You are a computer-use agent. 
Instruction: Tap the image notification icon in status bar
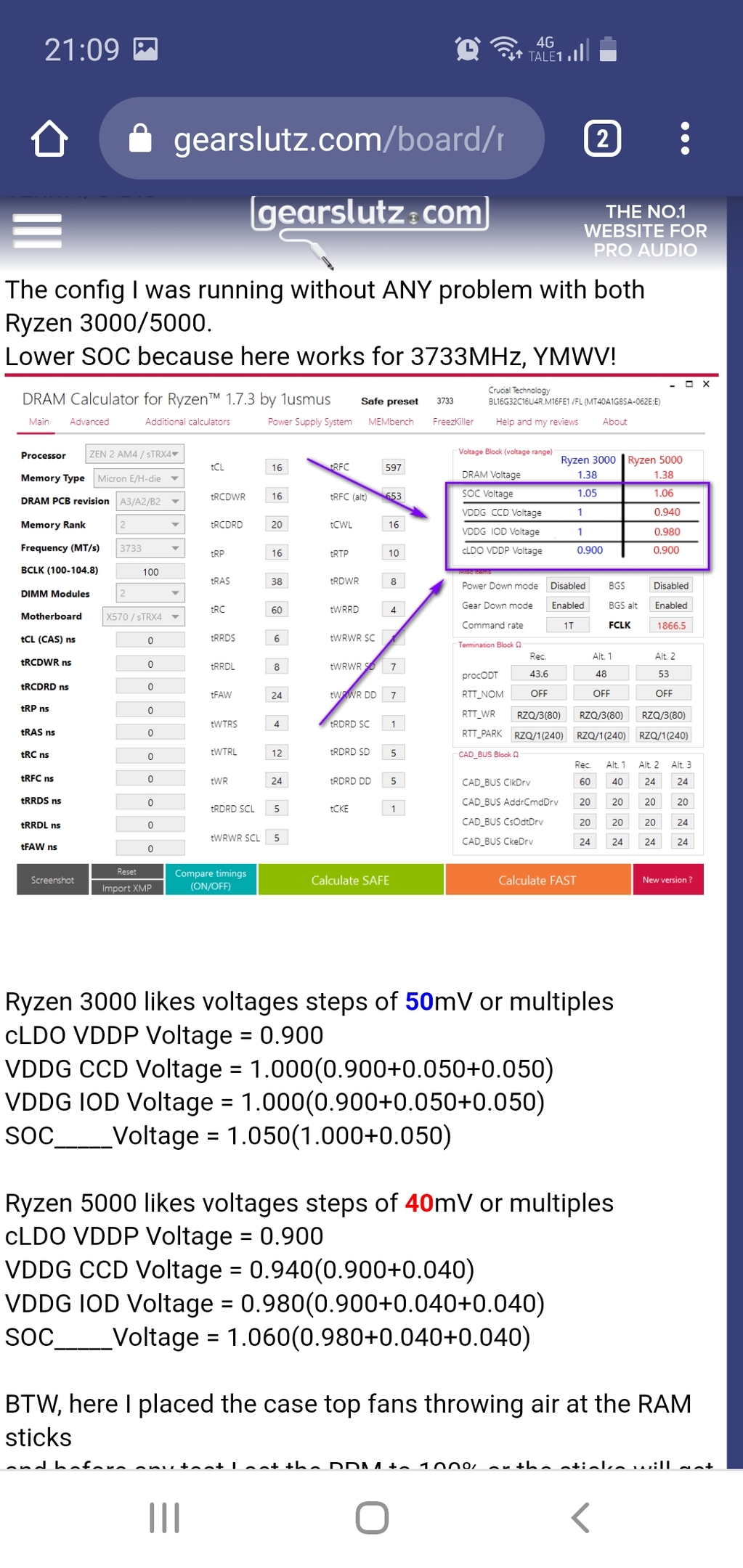(x=145, y=49)
